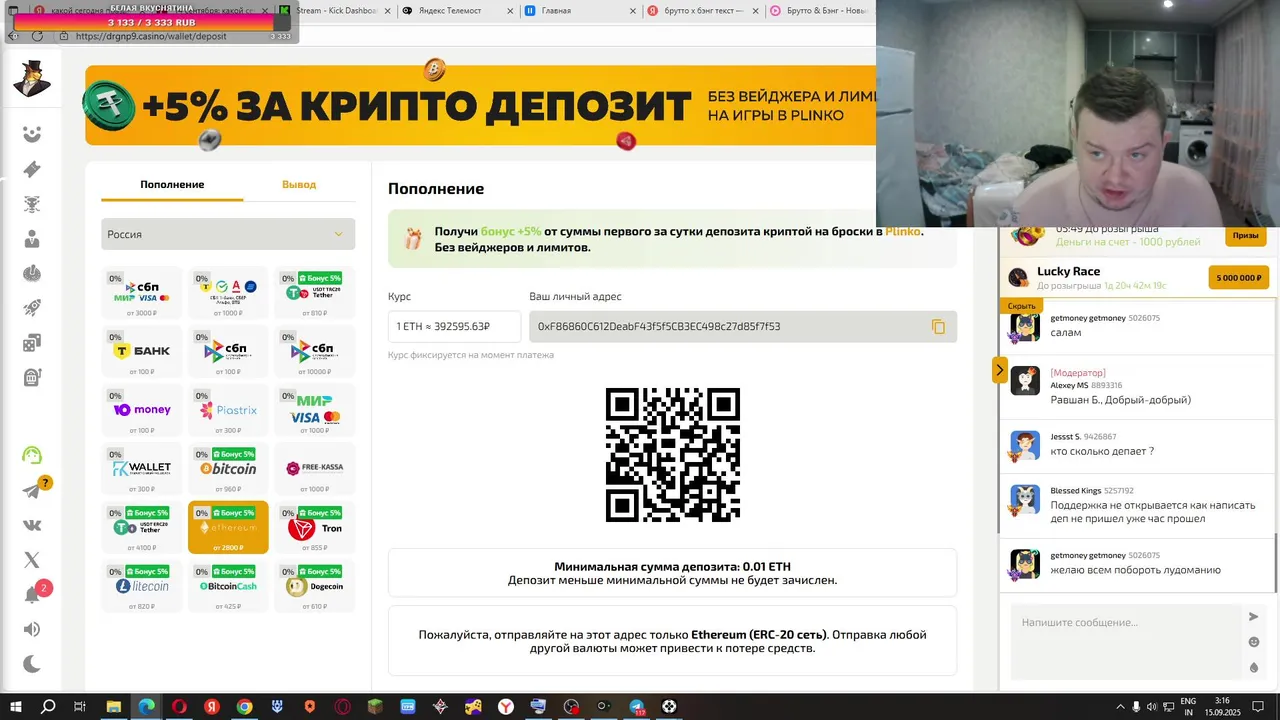Open the rocket games icon in sidebar
Image resolution: width=1280 pixels, height=720 pixels.
point(32,308)
